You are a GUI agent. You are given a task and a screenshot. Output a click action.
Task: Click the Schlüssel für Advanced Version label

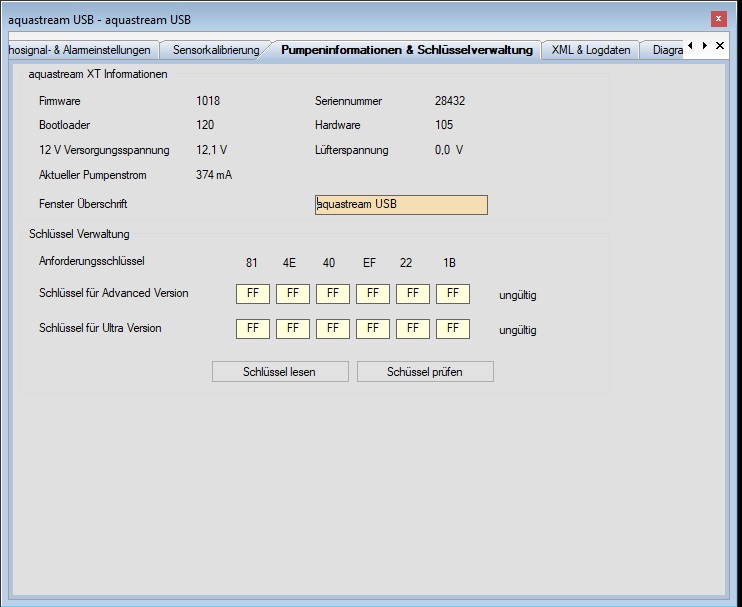tap(114, 293)
